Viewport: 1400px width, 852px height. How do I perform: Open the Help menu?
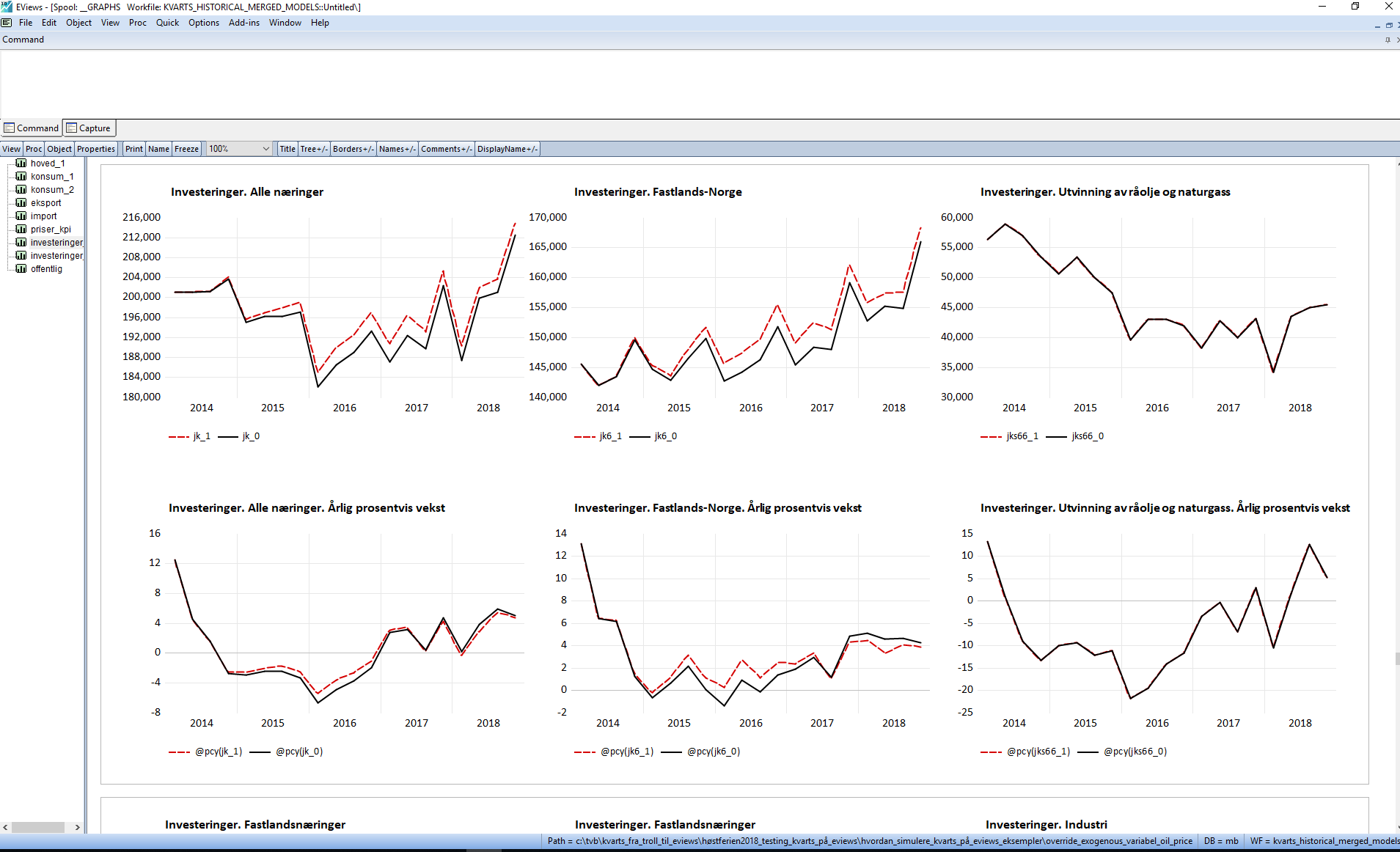tap(320, 23)
